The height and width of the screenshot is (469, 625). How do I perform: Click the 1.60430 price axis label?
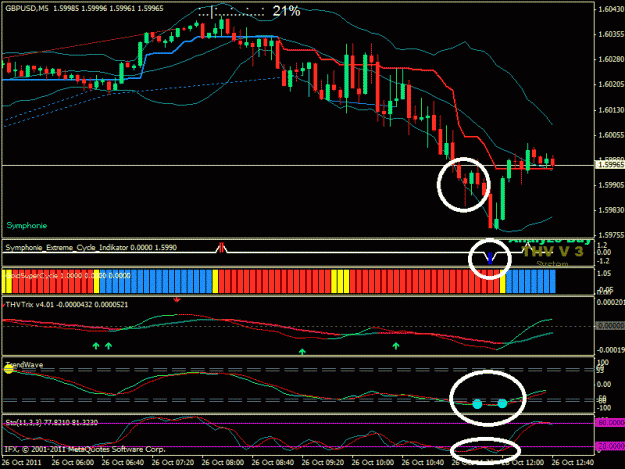point(611,9)
